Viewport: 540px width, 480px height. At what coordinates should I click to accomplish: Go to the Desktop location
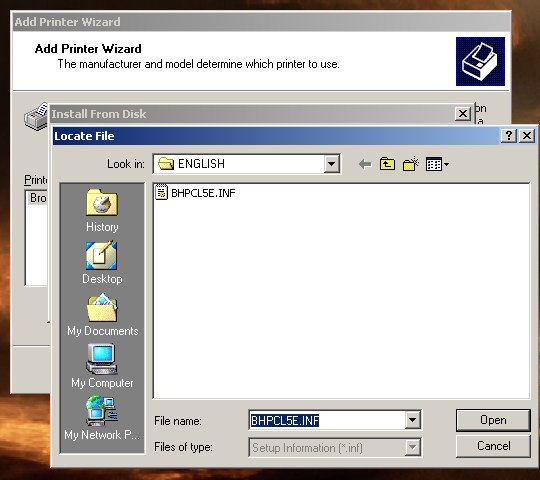coord(102,263)
